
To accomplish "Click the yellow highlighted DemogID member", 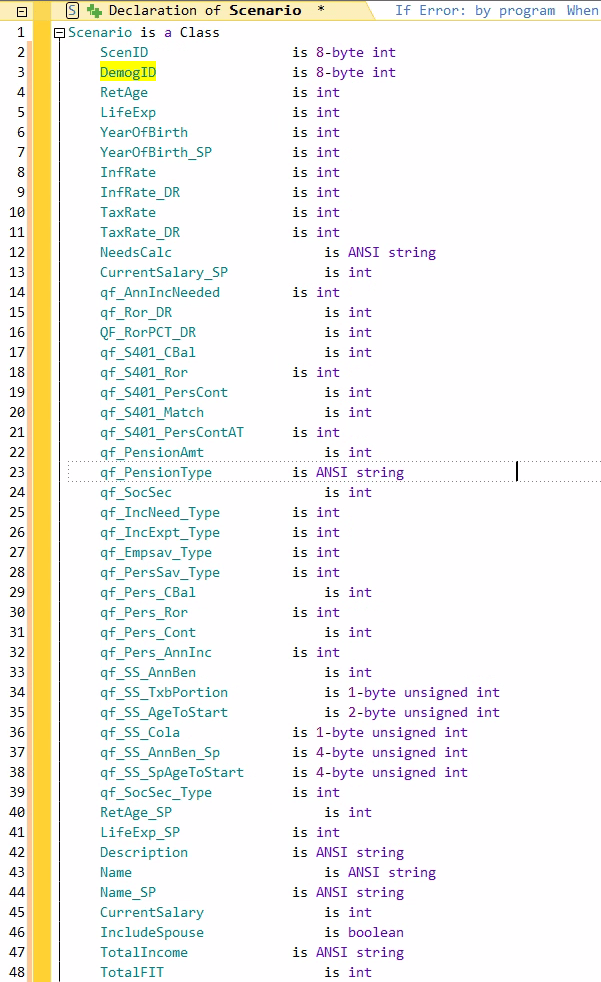I will point(128,72).
